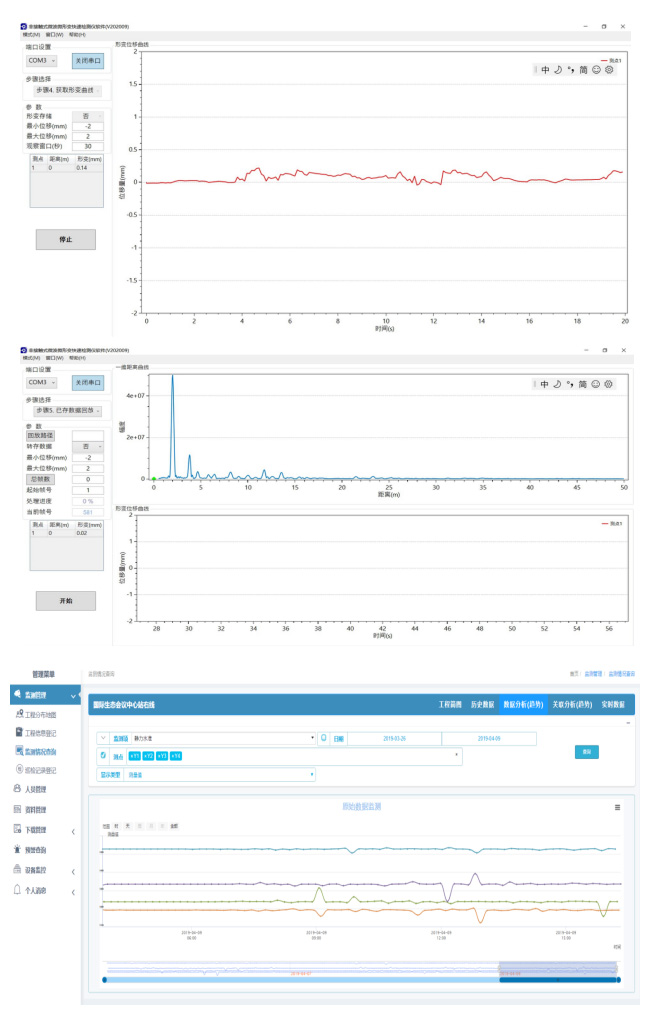The image size is (651, 1022).
Task: Toggle the Y14 measuring point tag
Action: pos(176,755)
